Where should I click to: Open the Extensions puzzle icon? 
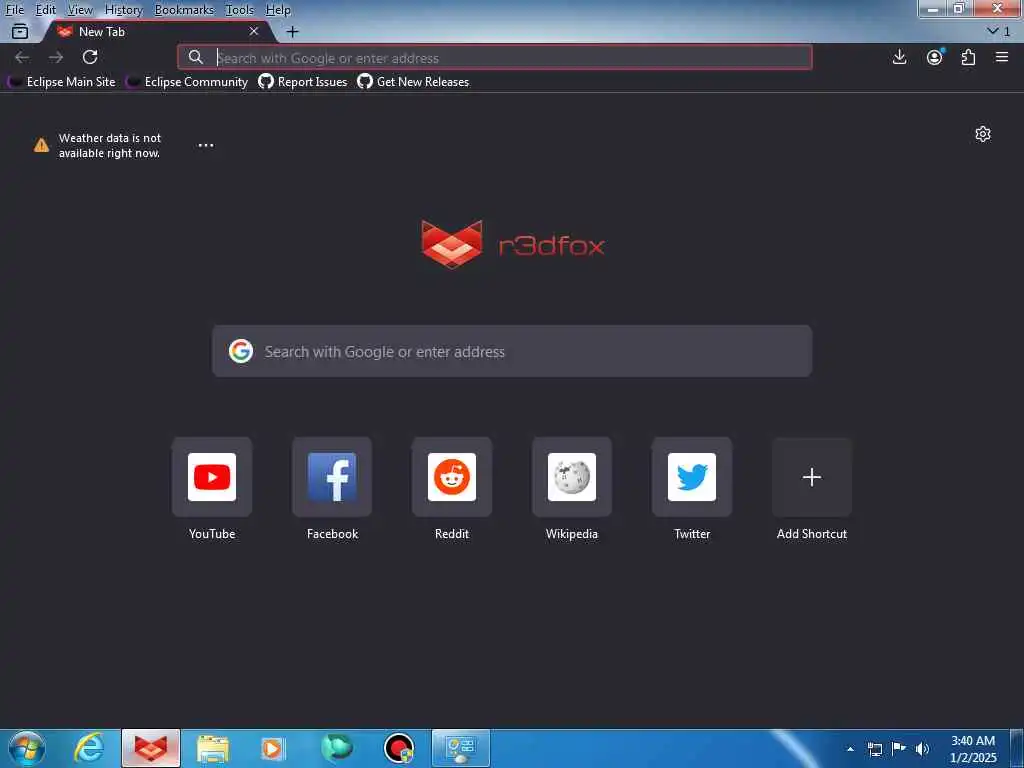968,57
